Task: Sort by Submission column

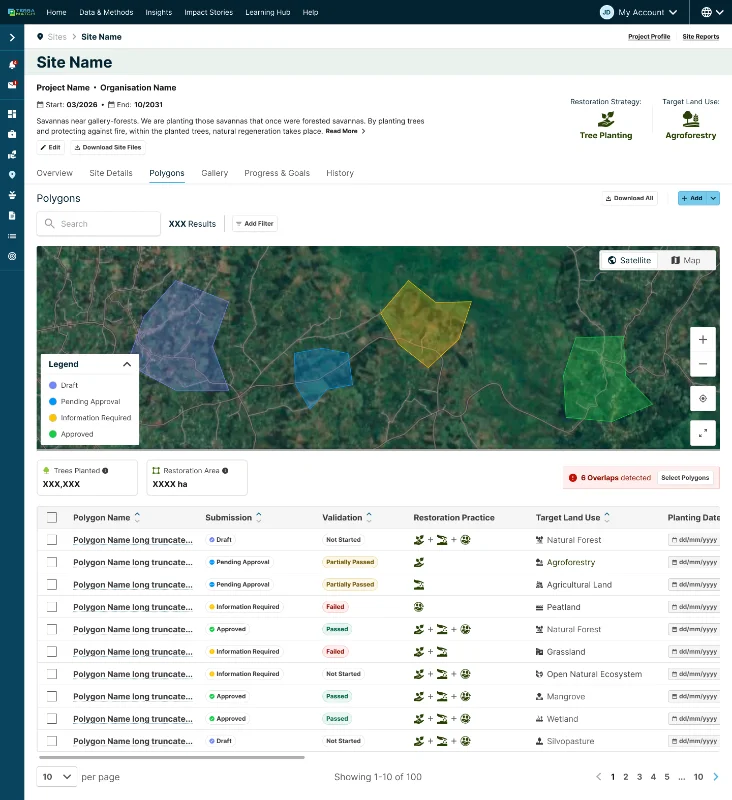Action: 259,517
